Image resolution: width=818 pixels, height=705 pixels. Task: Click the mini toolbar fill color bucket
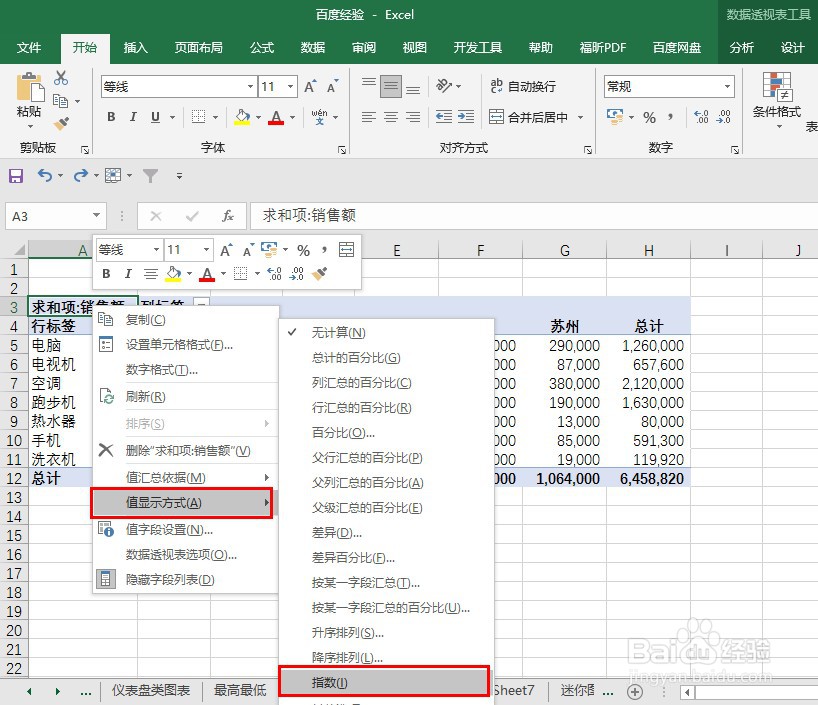tap(173, 273)
